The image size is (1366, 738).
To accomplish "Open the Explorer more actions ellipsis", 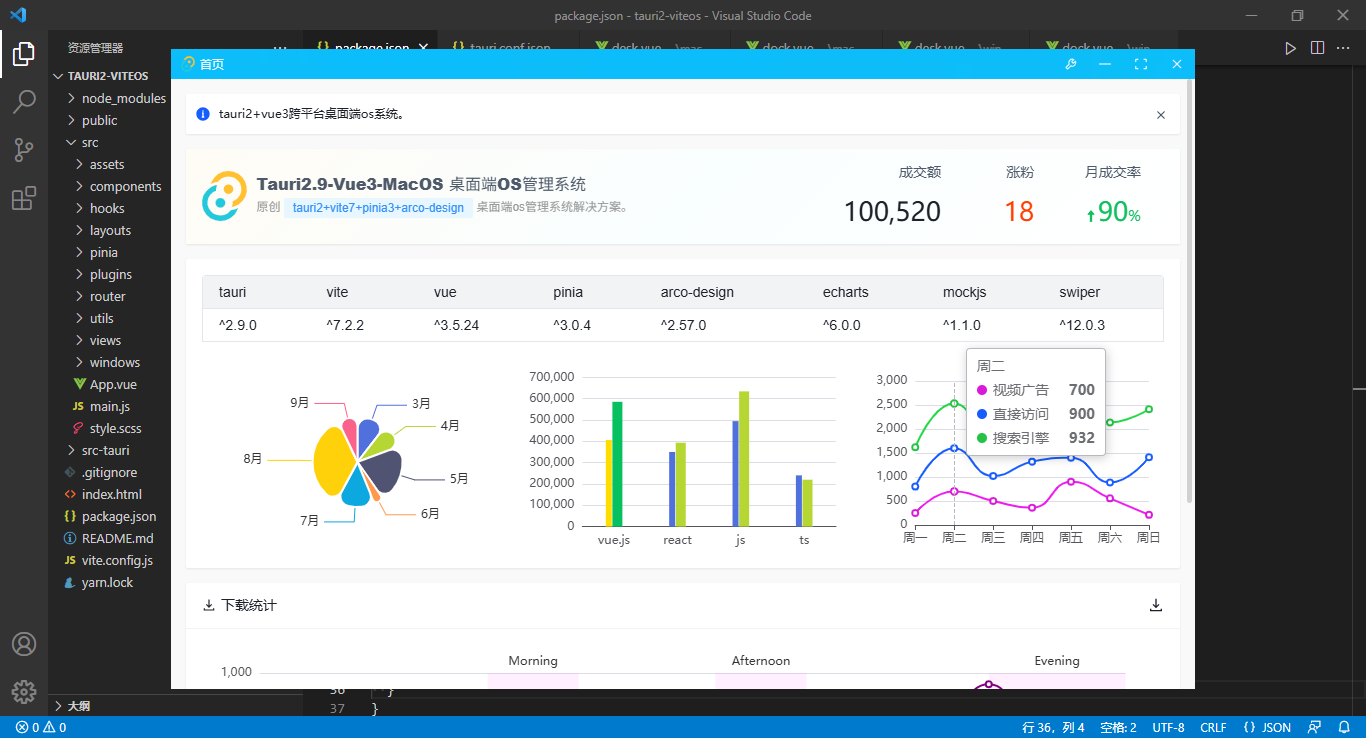I will point(280,47).
